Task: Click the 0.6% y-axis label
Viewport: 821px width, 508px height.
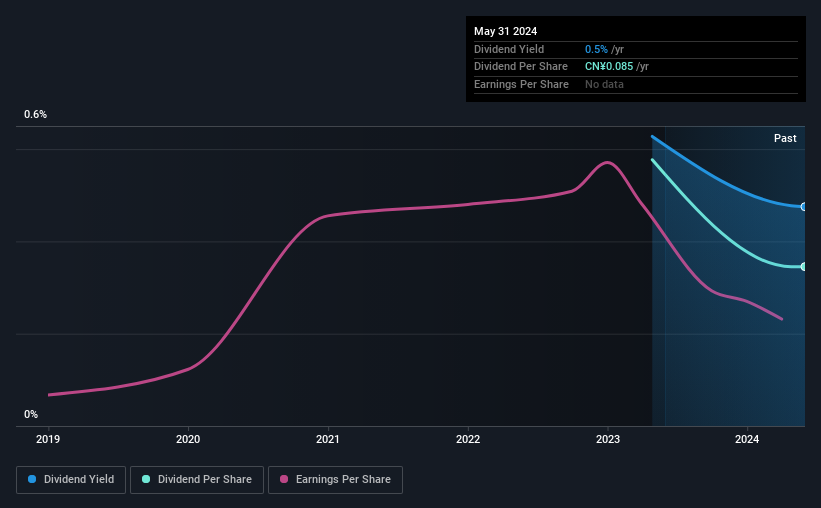Action: (x=35, y=114)
